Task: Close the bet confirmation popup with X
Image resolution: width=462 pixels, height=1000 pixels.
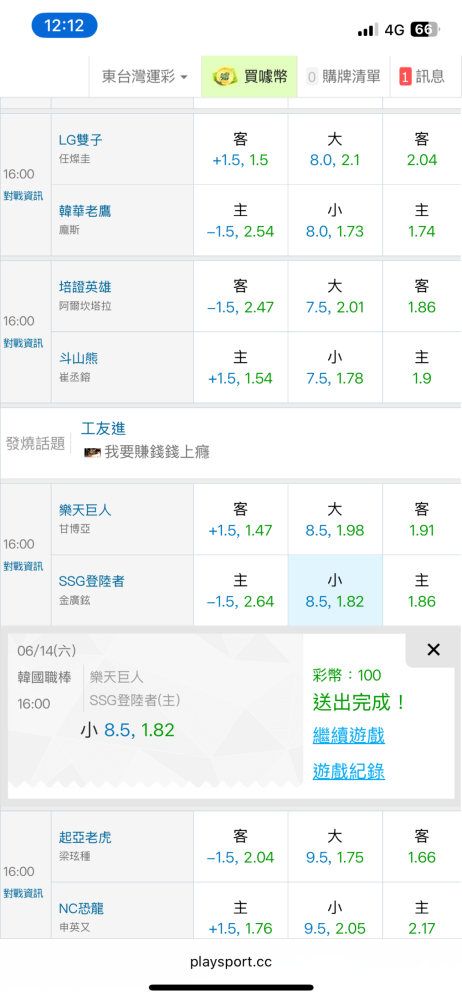Action: [x=433, y=650]
